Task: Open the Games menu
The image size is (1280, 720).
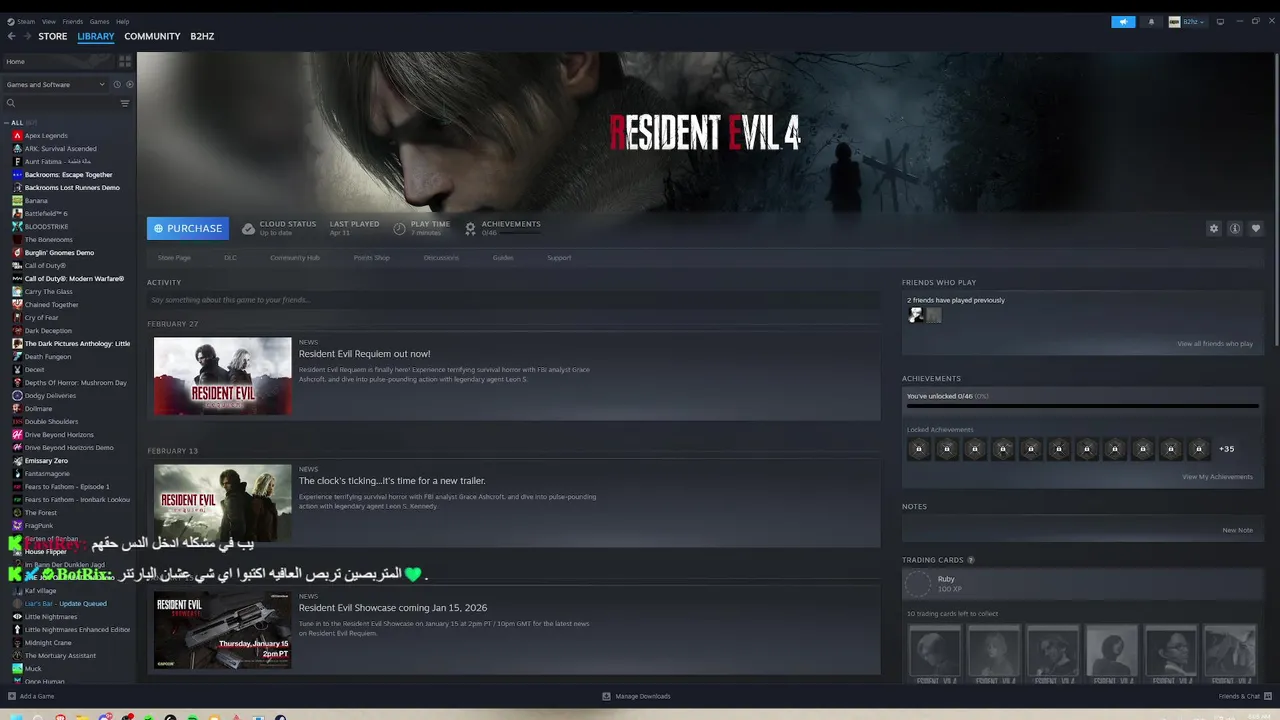Action: 100,21
